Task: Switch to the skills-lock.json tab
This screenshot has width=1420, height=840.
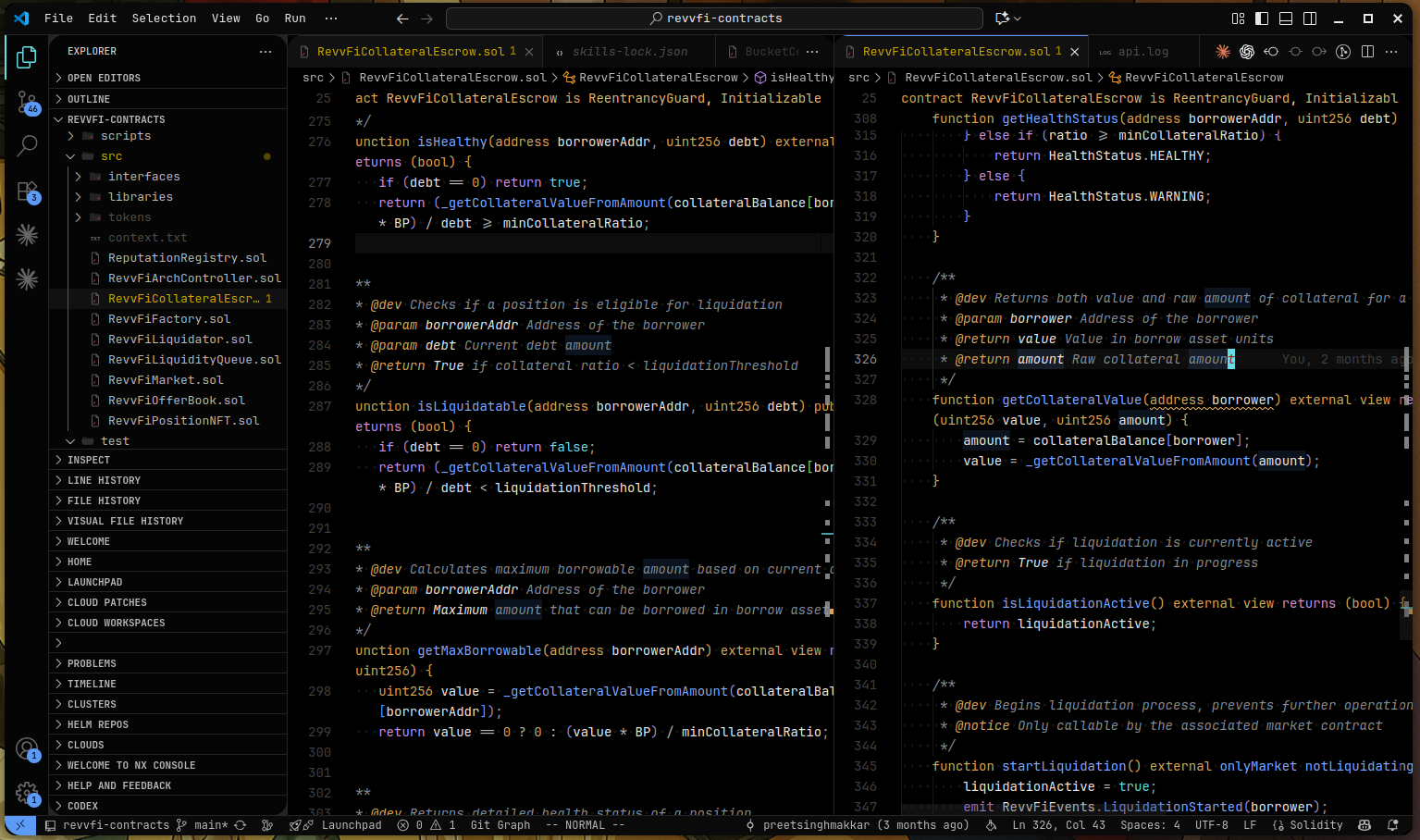Action: click(x=629, y=52)
